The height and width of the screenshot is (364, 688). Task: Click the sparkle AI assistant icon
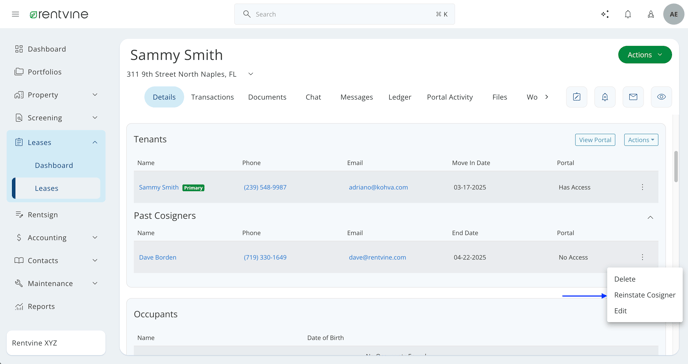[x=605, y=14]
